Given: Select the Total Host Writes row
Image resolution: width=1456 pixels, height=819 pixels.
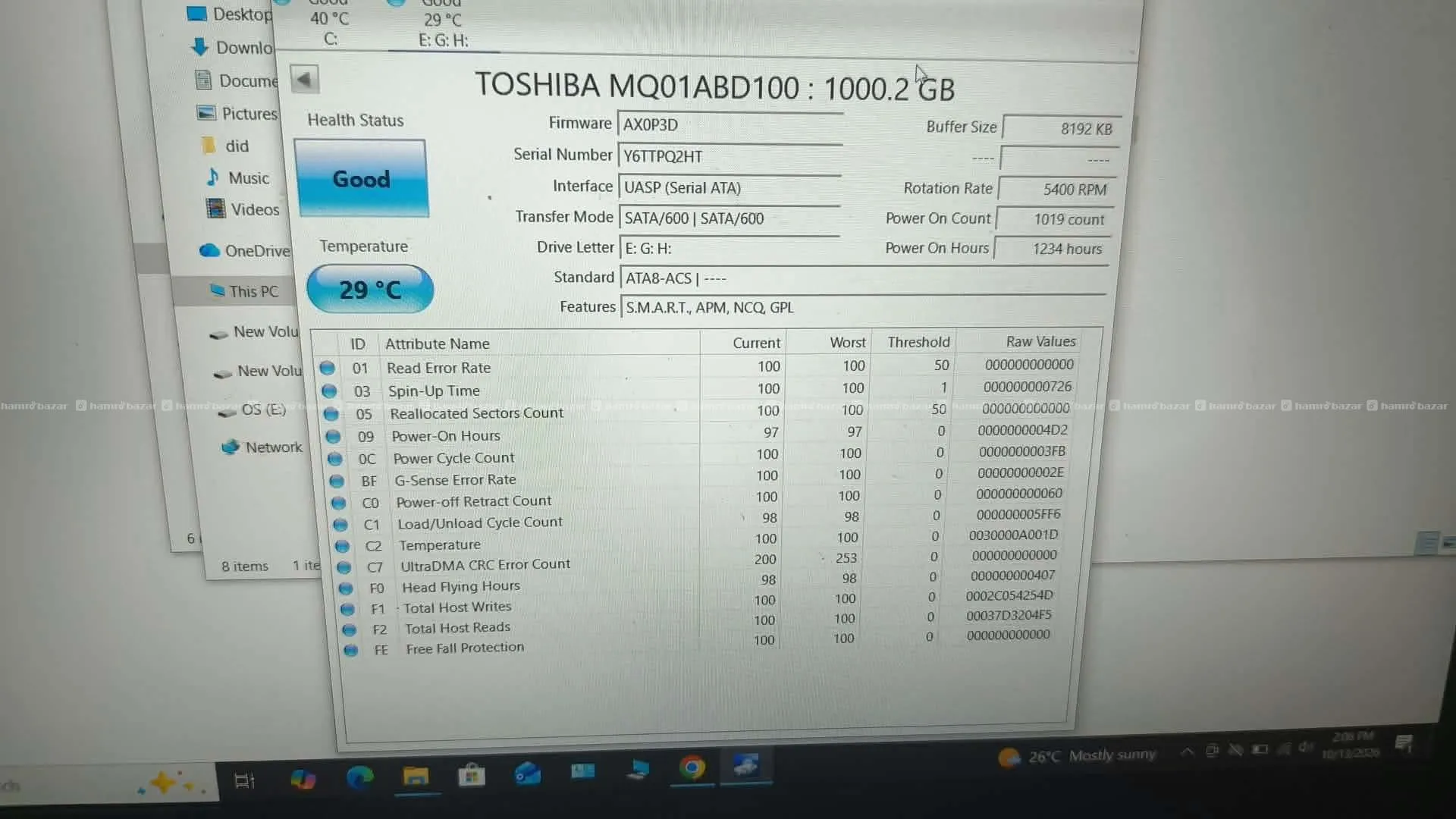Looking at the screenshot, I should coord(701,604).
